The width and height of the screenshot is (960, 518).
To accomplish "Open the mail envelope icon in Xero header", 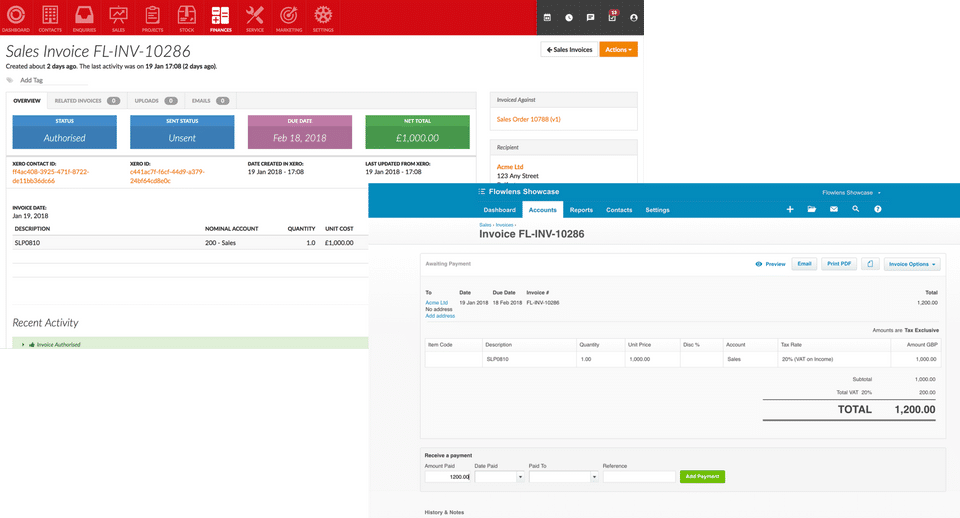I will (x=834, y=209).
